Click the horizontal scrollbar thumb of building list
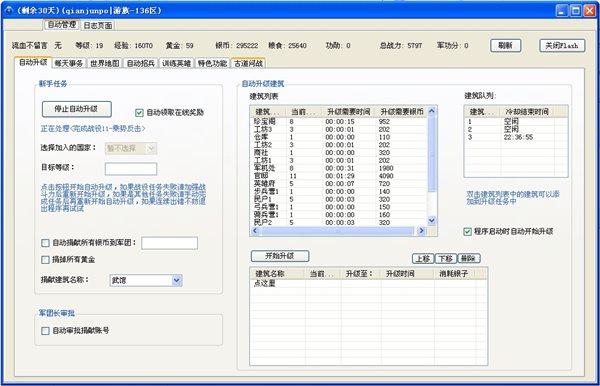The image size is (600, 386). pyautogui.click(x=337, y=231)
